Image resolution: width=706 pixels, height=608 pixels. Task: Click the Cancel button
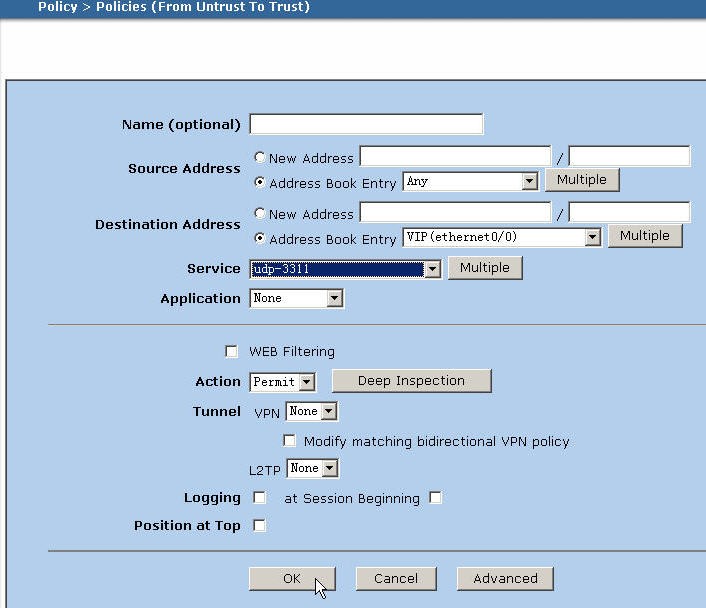[x=396, y=579]
